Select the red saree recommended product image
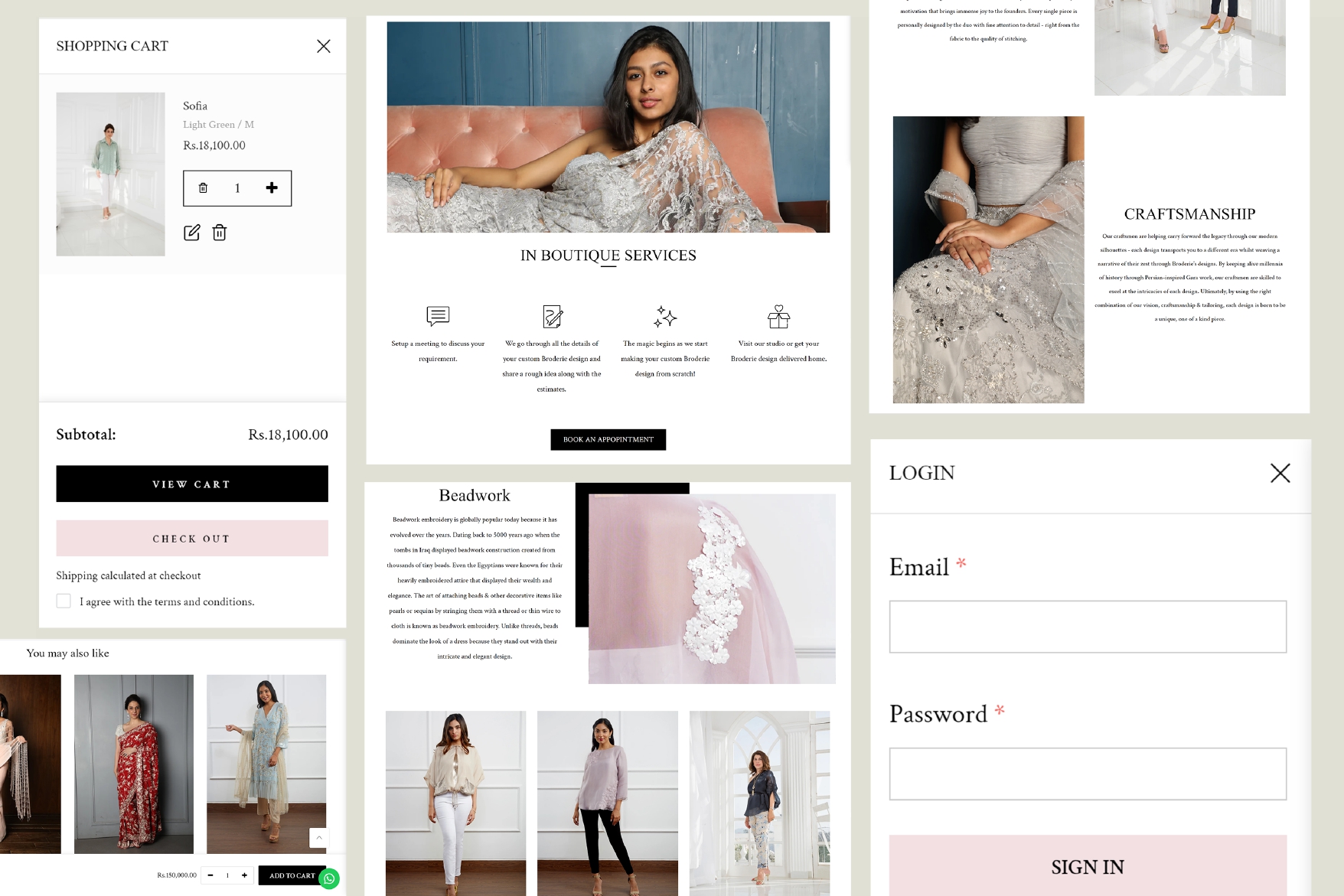The height and width of the screenshot is (896, 1344). pyautogui.click(x=134, y=764)
